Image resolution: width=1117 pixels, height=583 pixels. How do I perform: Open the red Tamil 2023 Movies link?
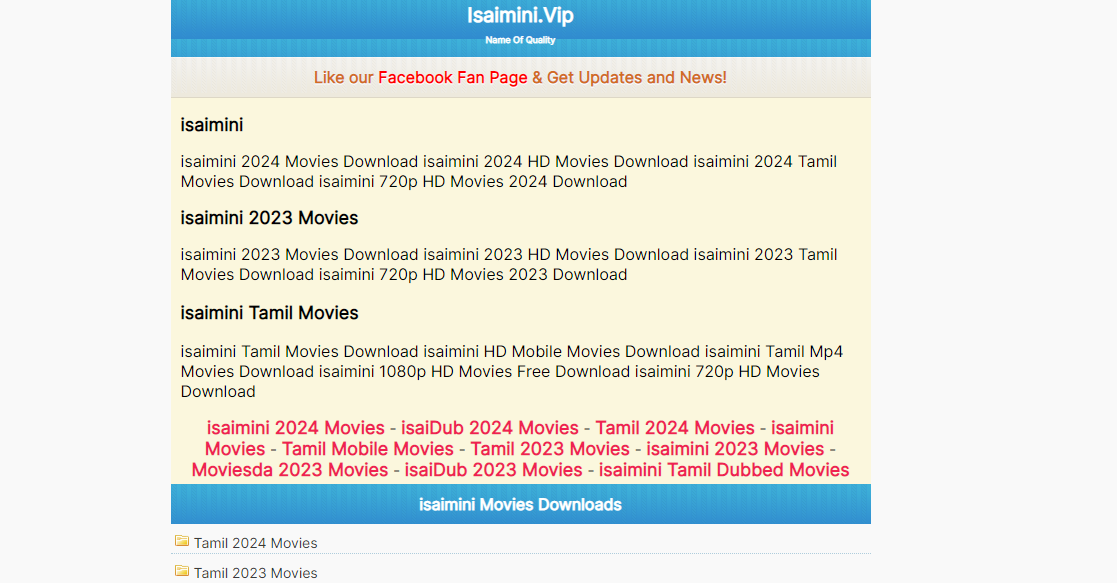550,449
